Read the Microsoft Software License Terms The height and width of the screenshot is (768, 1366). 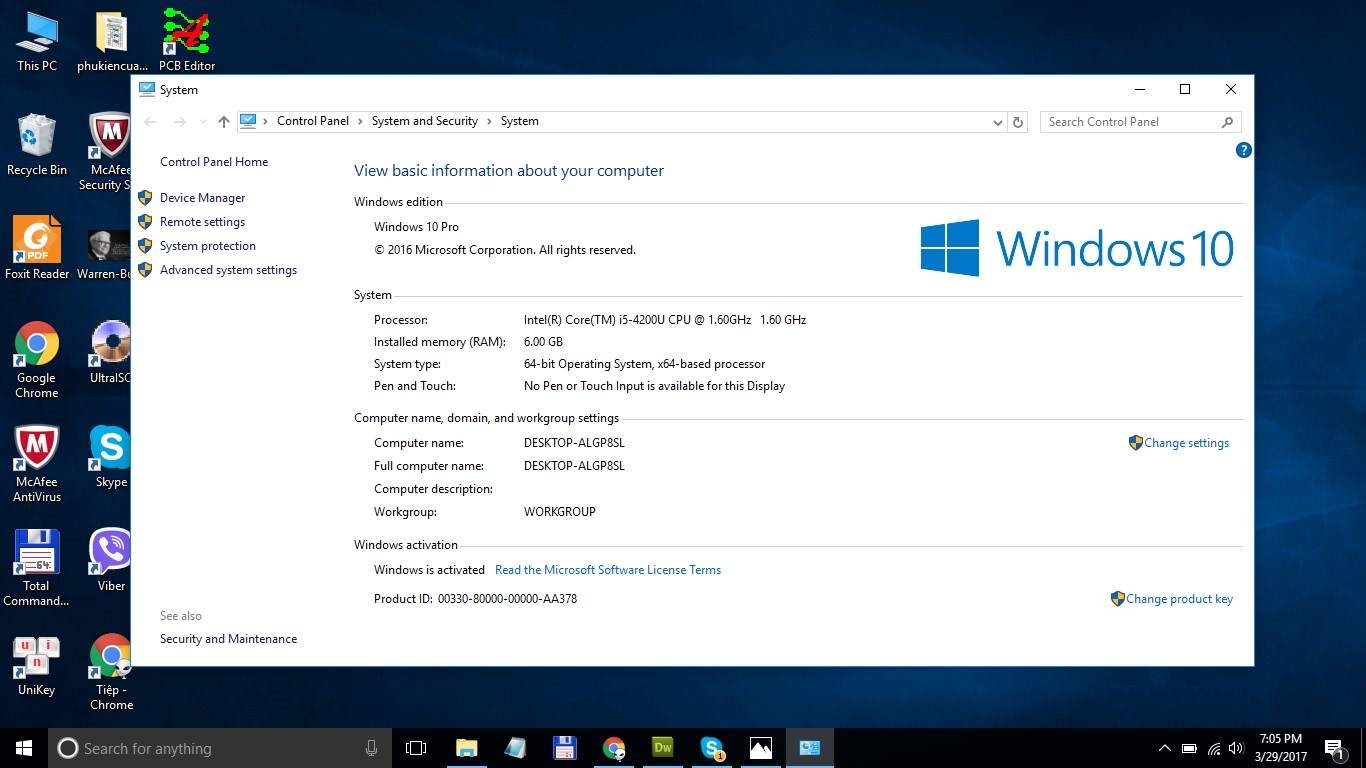(608, 570)
